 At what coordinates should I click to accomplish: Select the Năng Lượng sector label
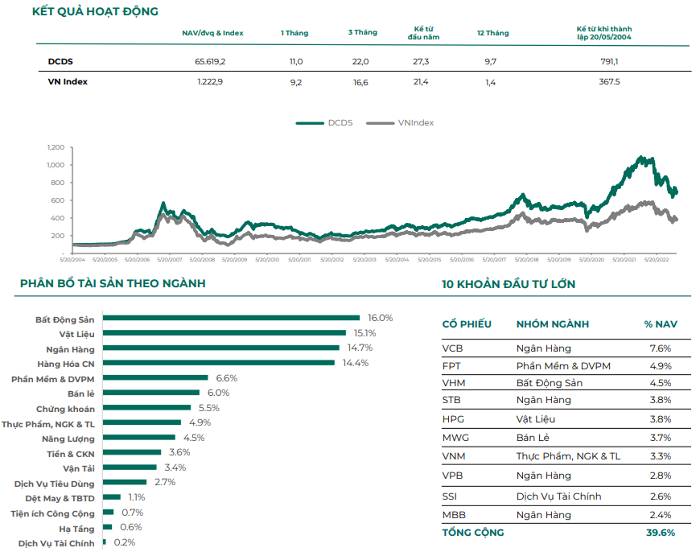point(67,438)
